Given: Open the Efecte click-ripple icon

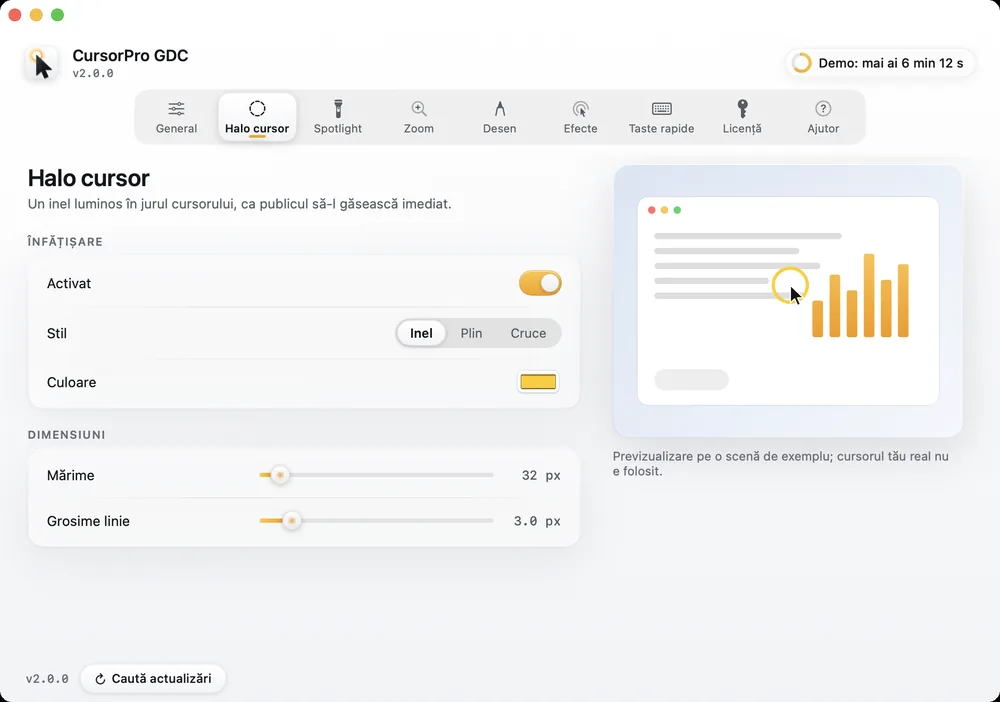Looking at the screenshot, I should click(x=580, y=109).
